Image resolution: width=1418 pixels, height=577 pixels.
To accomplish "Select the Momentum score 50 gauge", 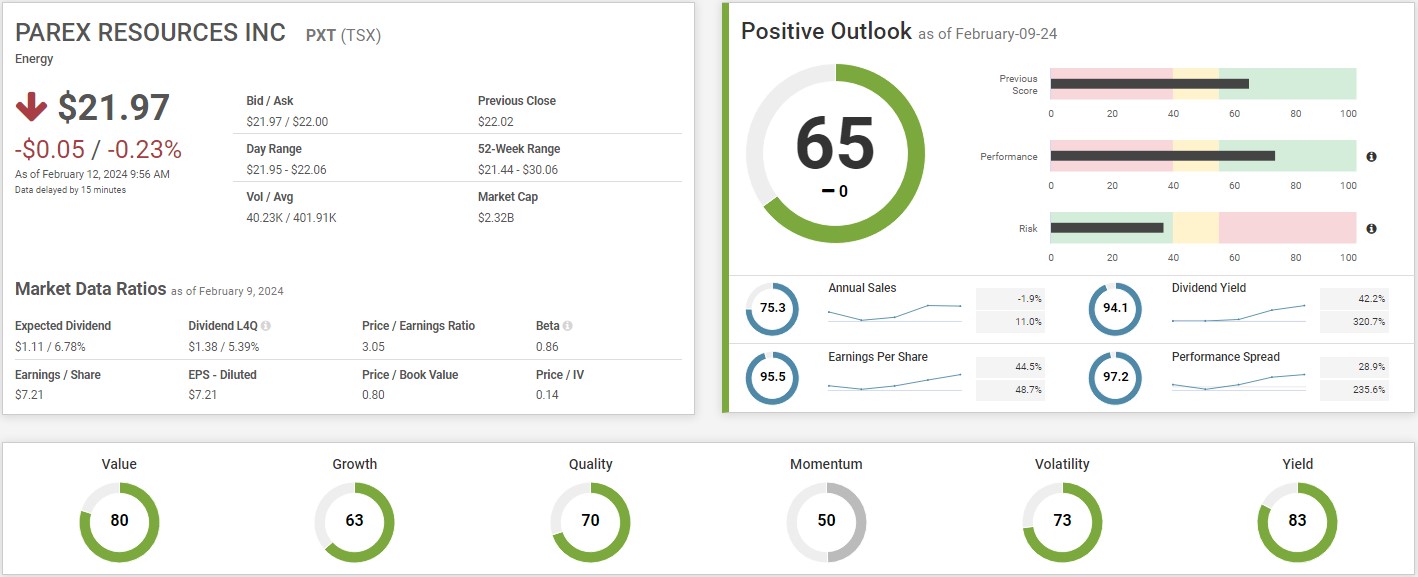I will (x=826, y=521).
